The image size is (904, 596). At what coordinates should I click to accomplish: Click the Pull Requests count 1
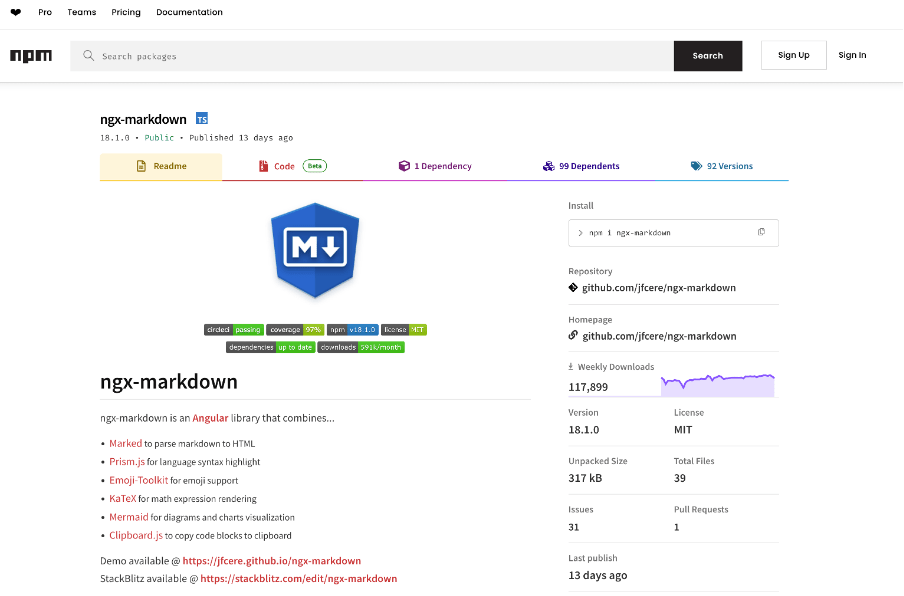677,527
